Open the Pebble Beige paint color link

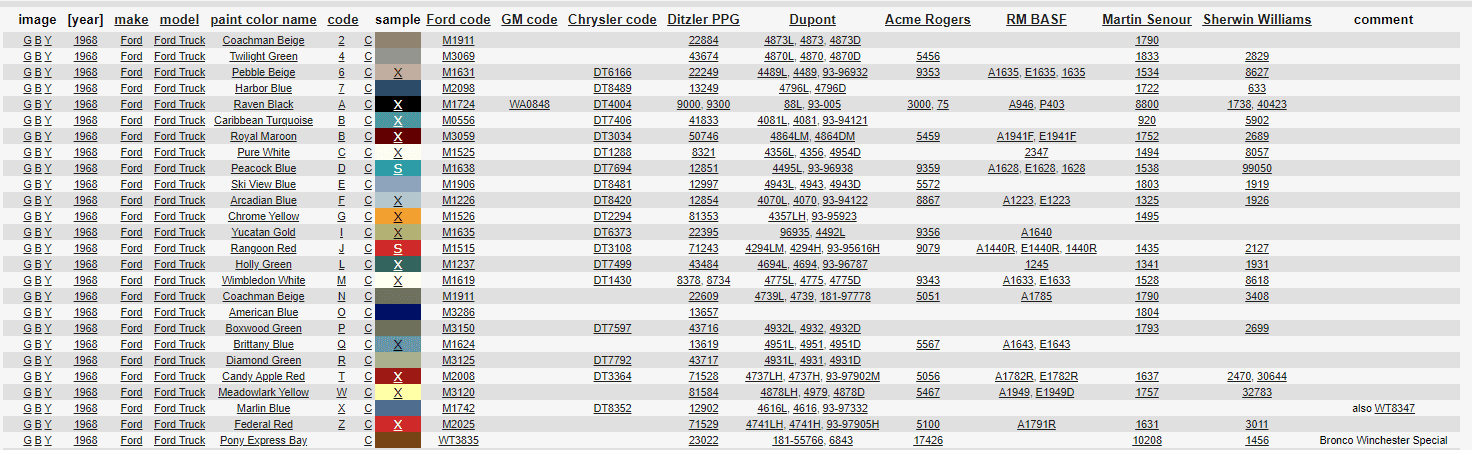point(263,73)
